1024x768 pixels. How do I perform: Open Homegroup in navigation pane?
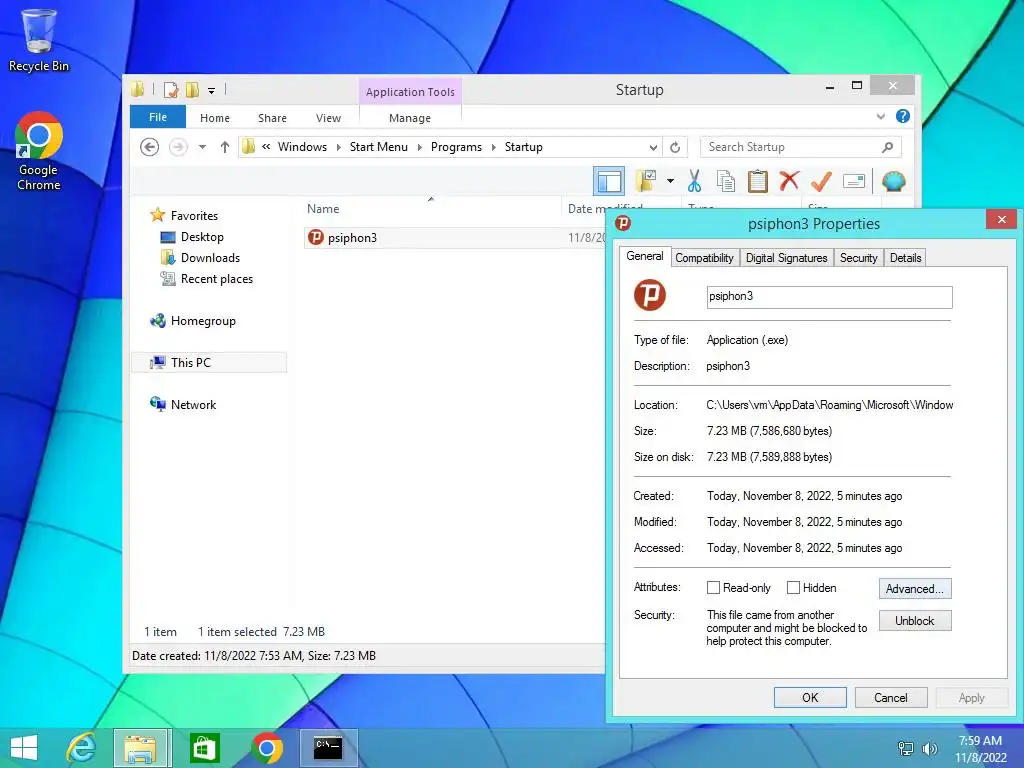[x=203, y=321]
